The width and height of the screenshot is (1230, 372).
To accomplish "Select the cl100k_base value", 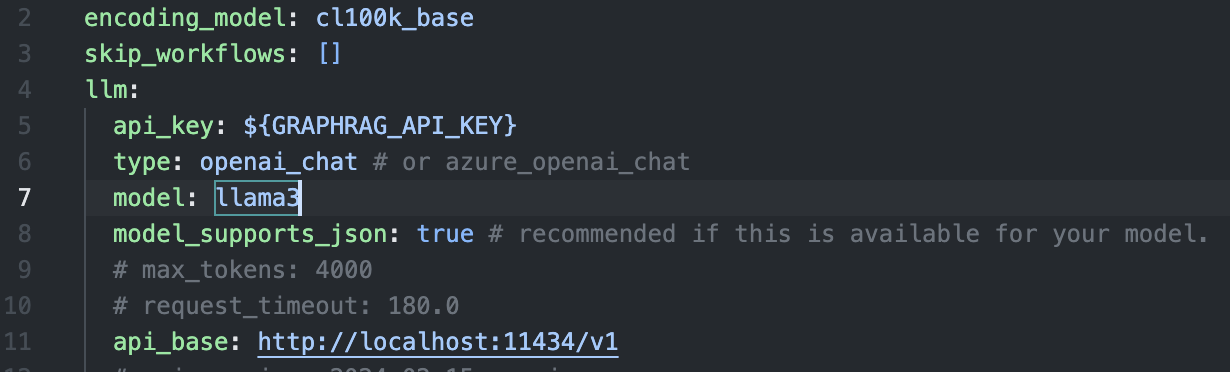I will point(395,18).
